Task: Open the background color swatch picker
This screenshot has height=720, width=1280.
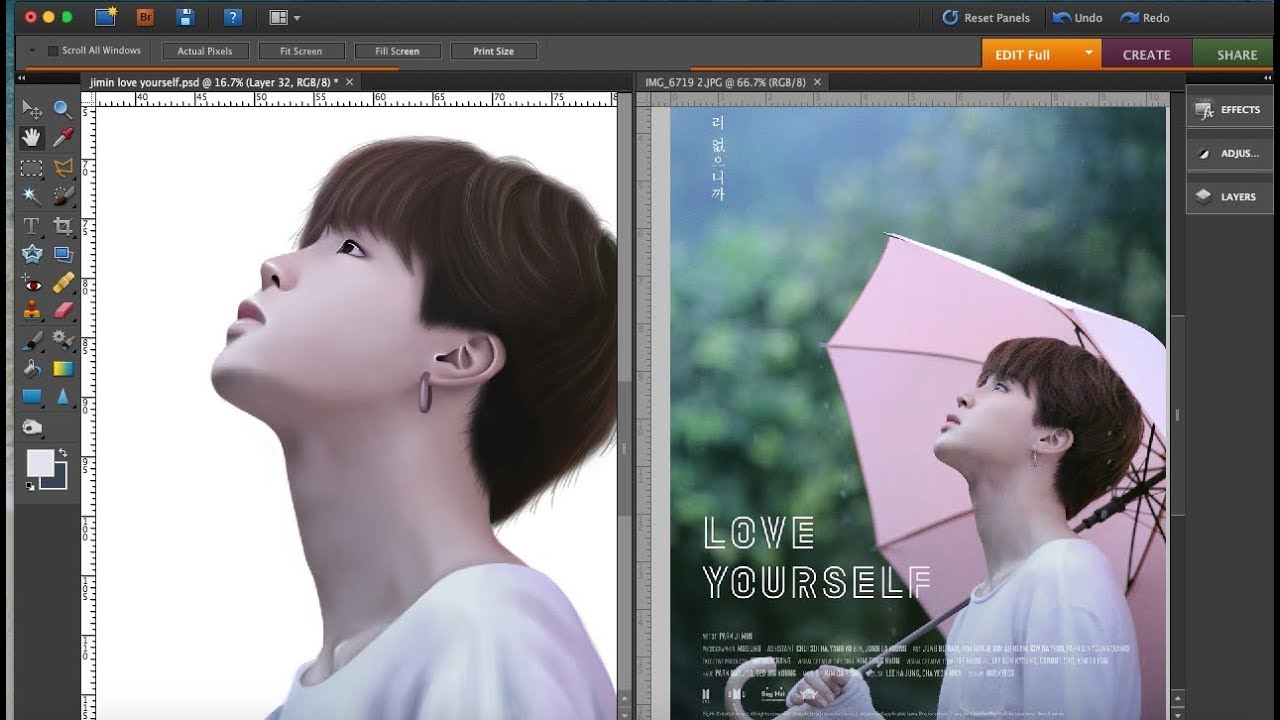Action: [x=58, y=479]
